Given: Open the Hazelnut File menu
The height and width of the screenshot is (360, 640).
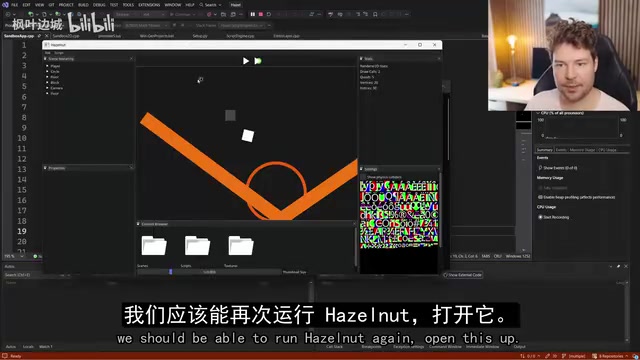Looking at the screenshot, I should tap(48, 53).
